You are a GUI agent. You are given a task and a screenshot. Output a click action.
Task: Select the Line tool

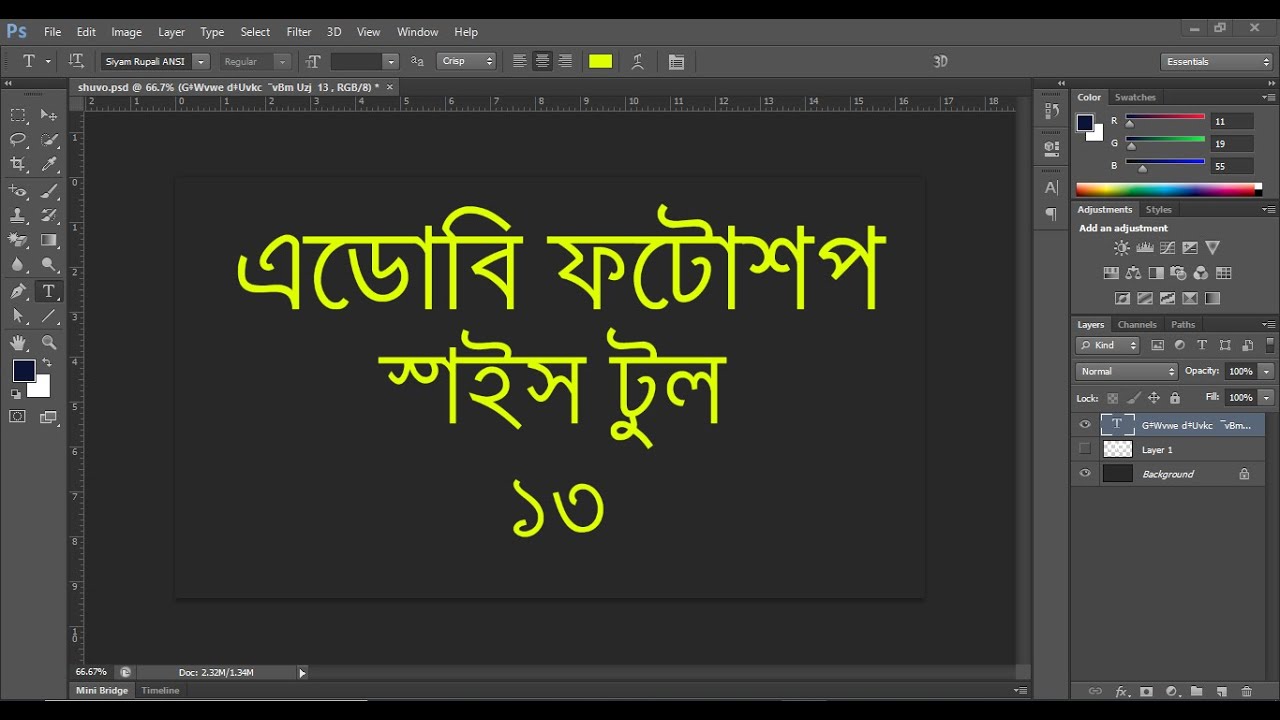click(49, 316)
